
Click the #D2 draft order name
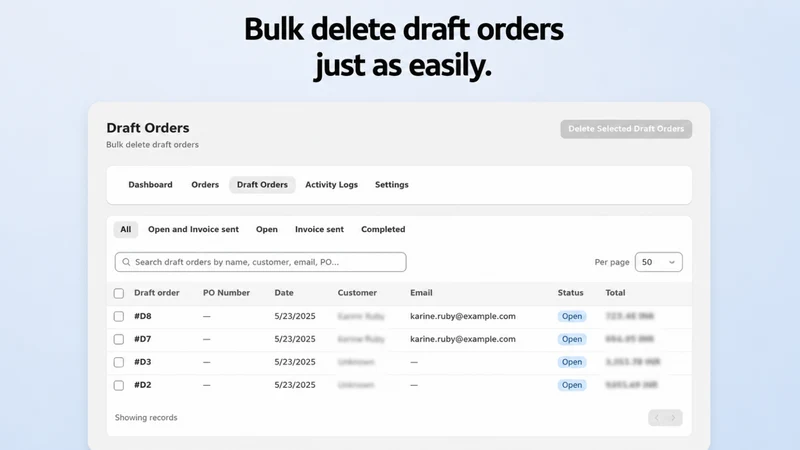[x=143, y=385]
